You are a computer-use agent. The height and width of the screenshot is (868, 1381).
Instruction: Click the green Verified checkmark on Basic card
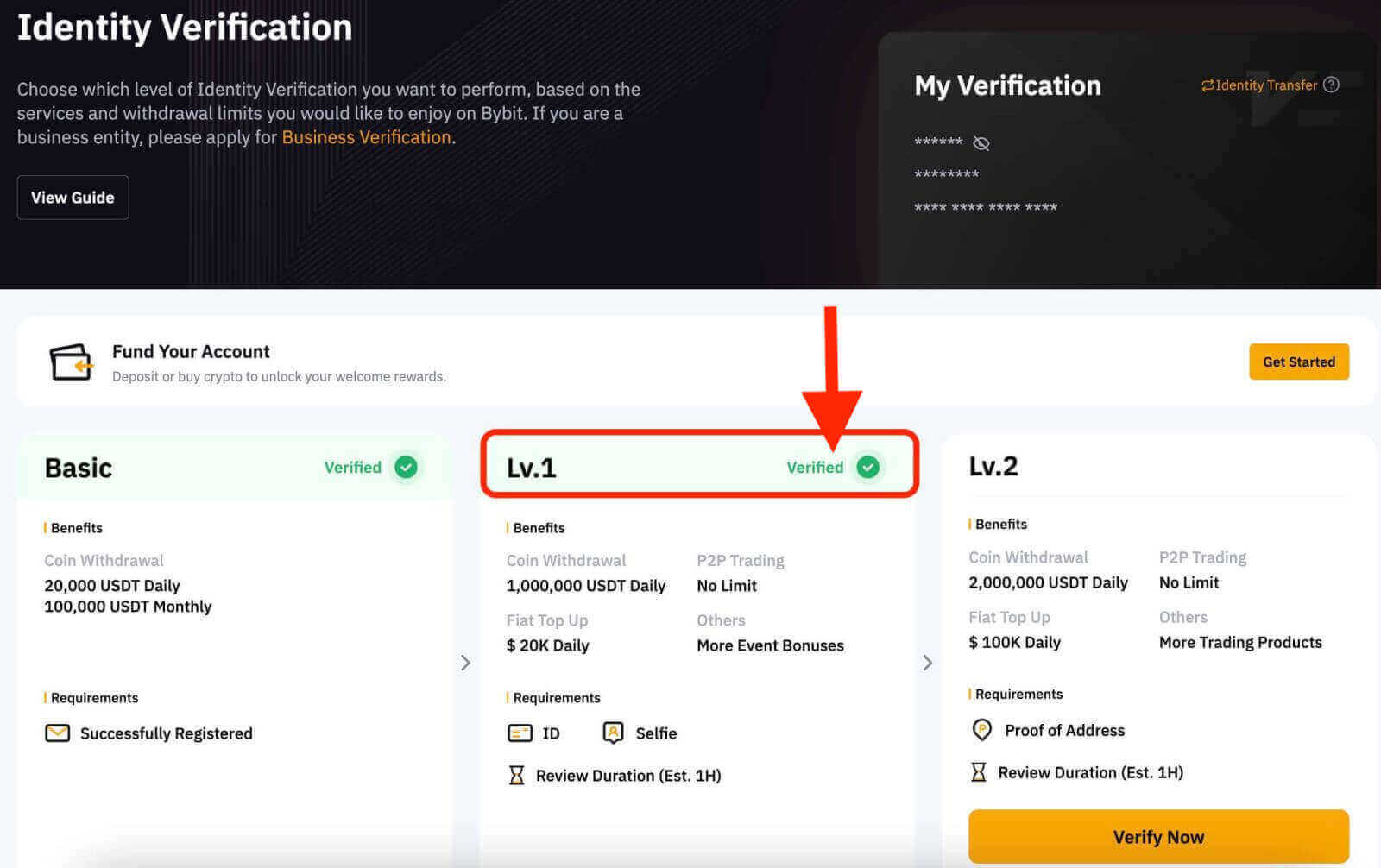coord(407,467)
